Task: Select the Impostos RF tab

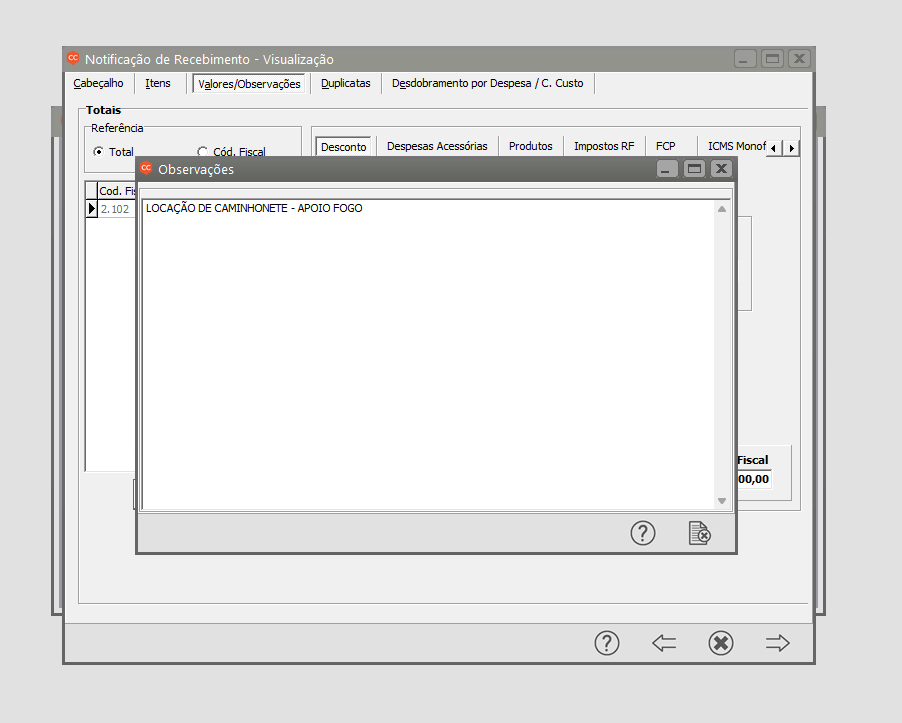Action: (604, 146)
